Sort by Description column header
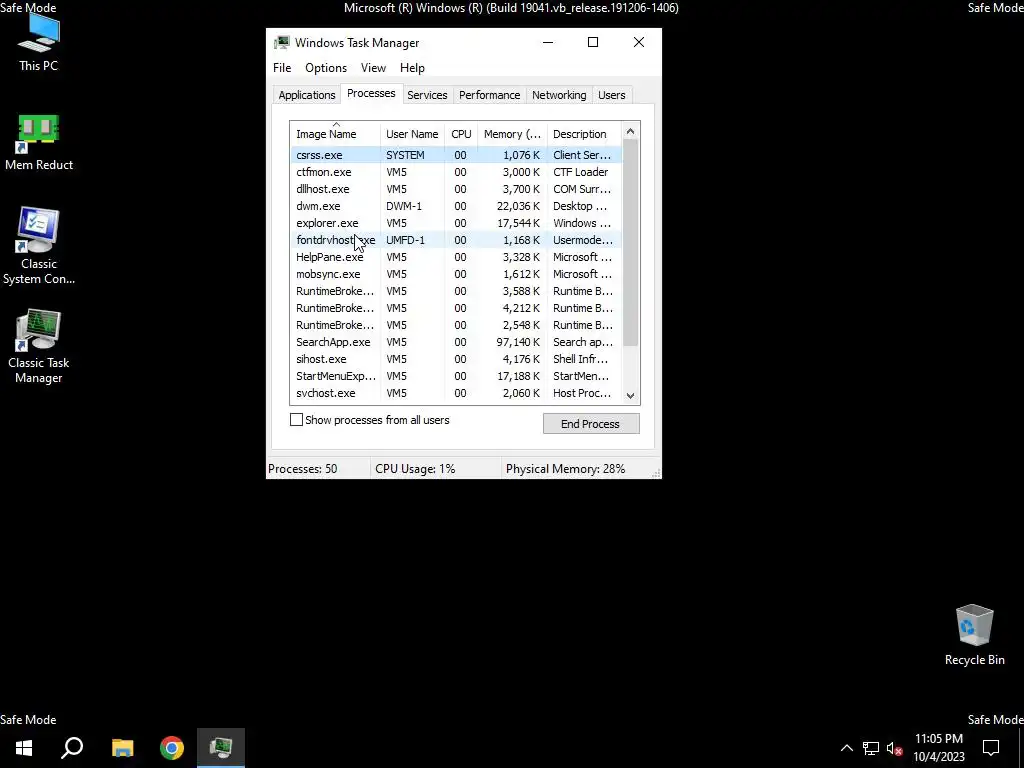The width and height of the screenshot is (1024, 768). coord(584,134)
